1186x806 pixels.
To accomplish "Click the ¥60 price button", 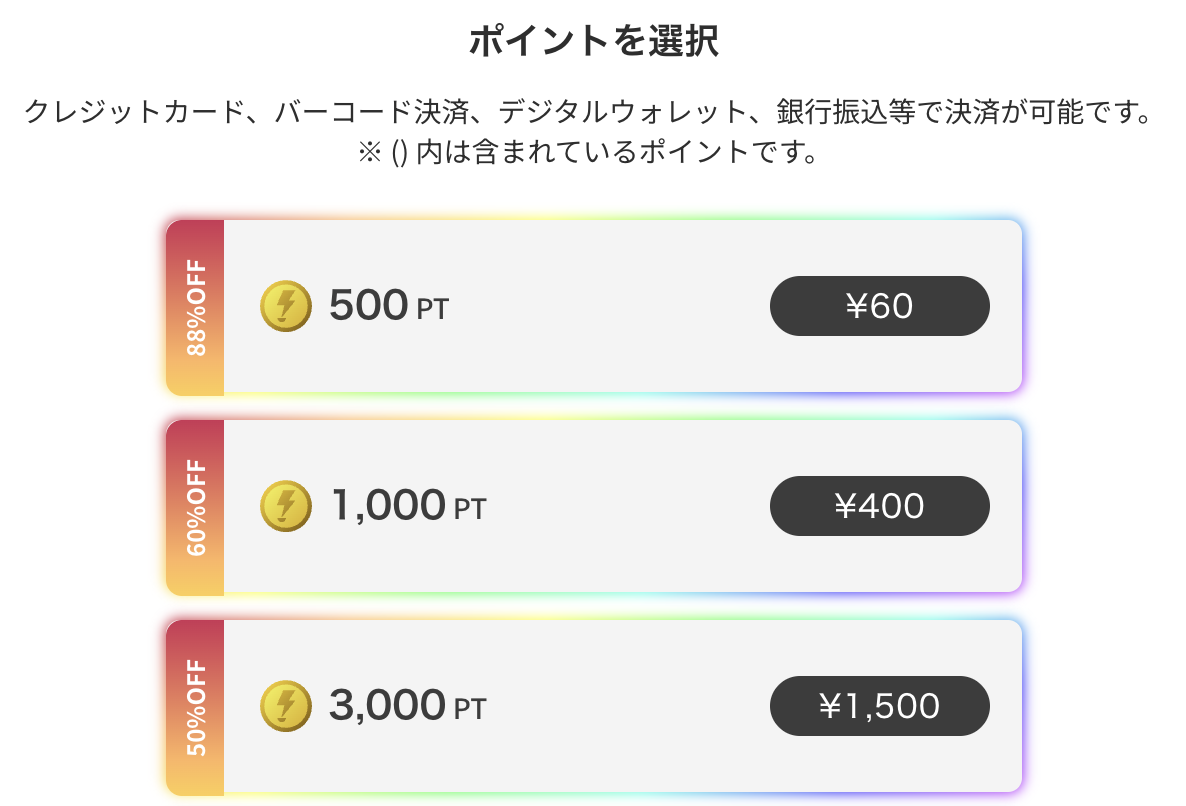I will [879, 306].
